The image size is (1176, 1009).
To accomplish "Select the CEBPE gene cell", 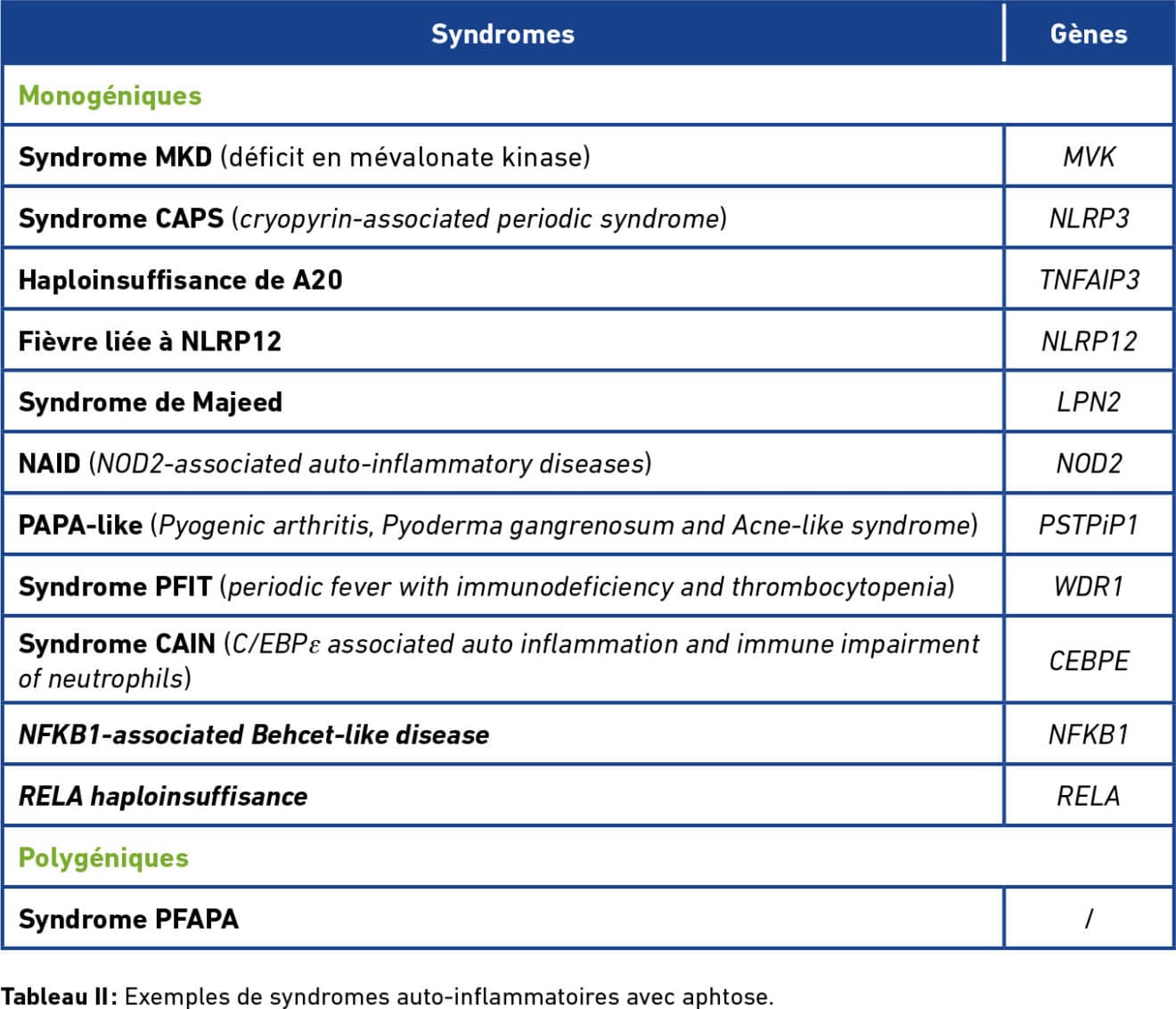I will click(1088, 660).
